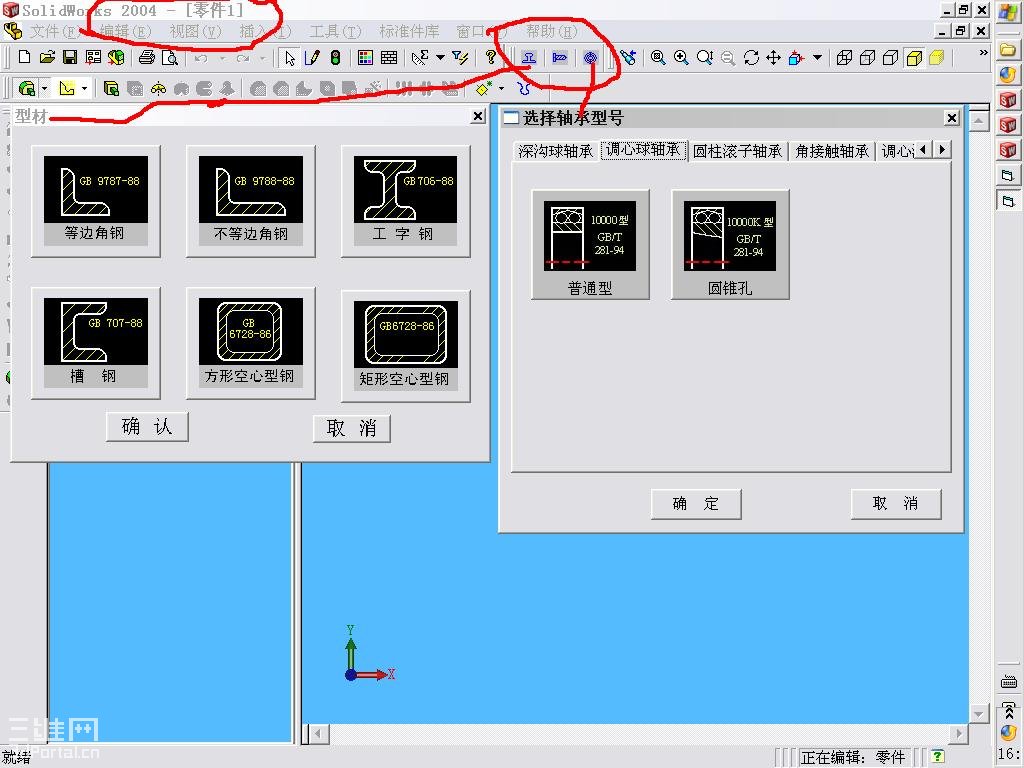Image resolution: width=1024 pixels, height=768 pixels.
Task: Open the 工具 (Tools) menu
Action: 335,31
